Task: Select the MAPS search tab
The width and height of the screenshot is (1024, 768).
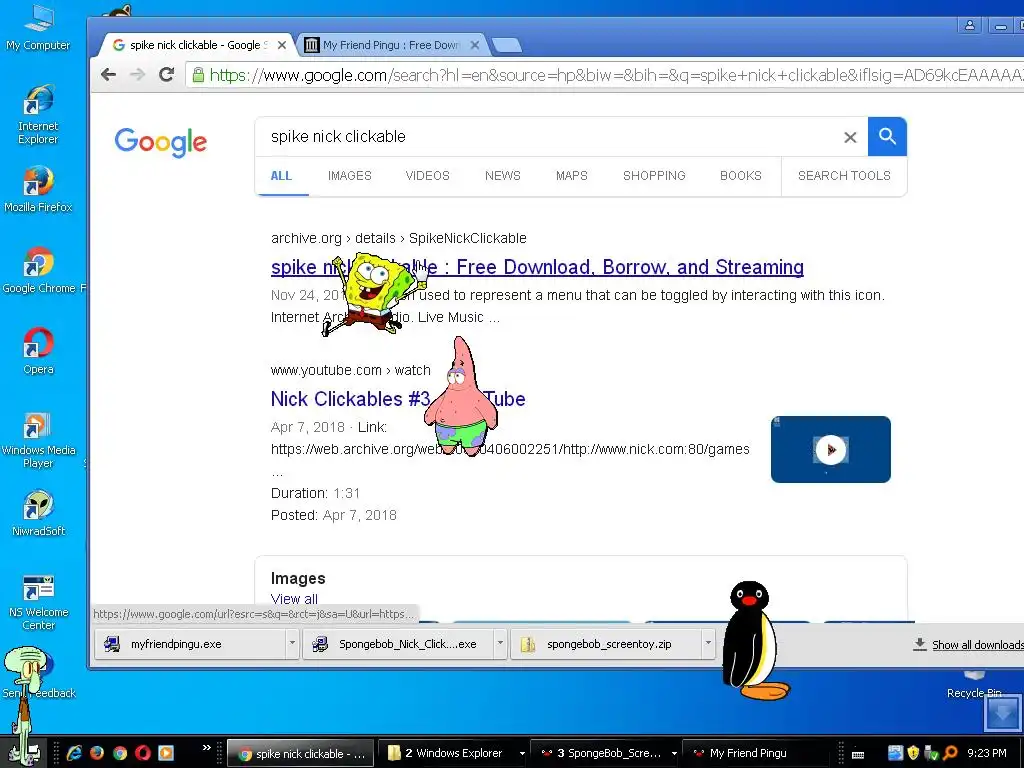Action: click(x=571, y=176)
